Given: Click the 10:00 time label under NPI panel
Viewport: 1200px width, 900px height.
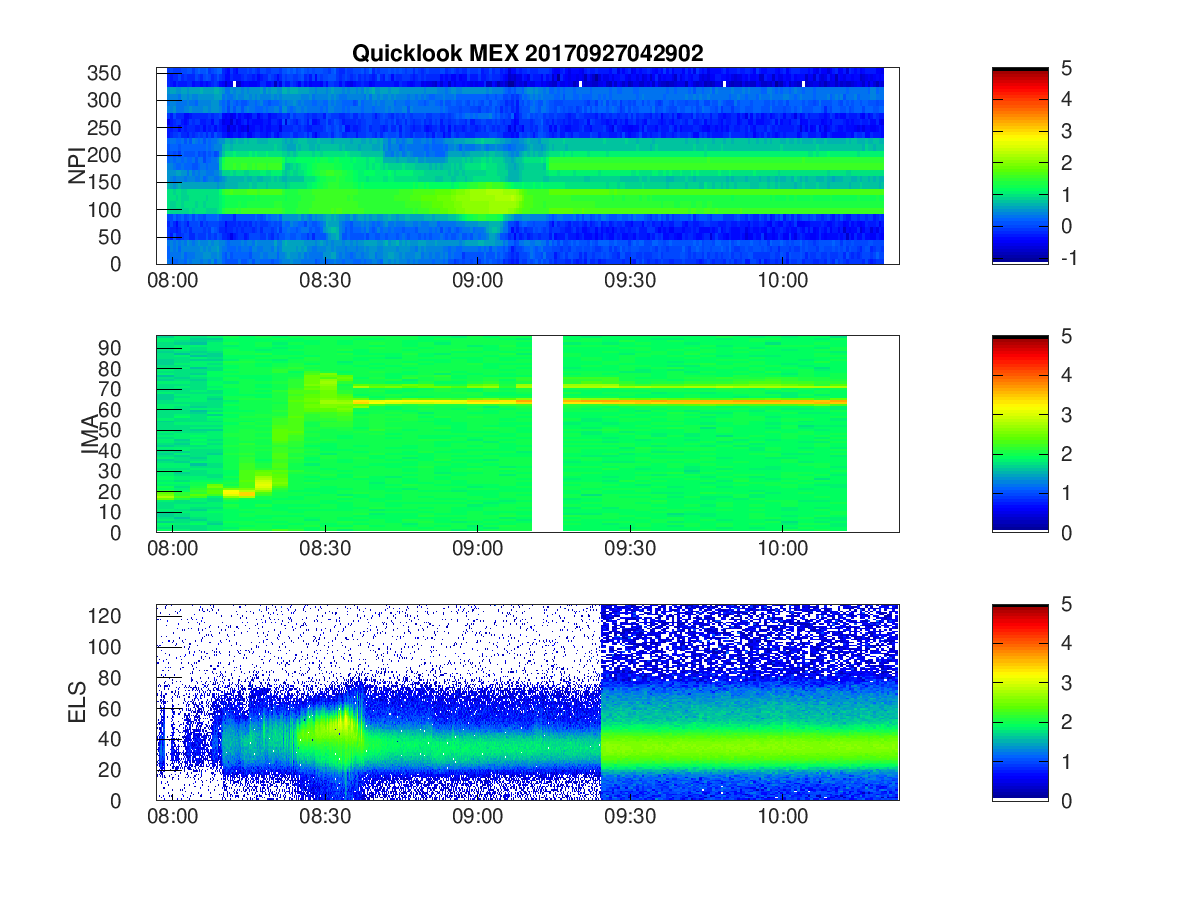Looking at the screenshot, I should [x=782, y=281].
